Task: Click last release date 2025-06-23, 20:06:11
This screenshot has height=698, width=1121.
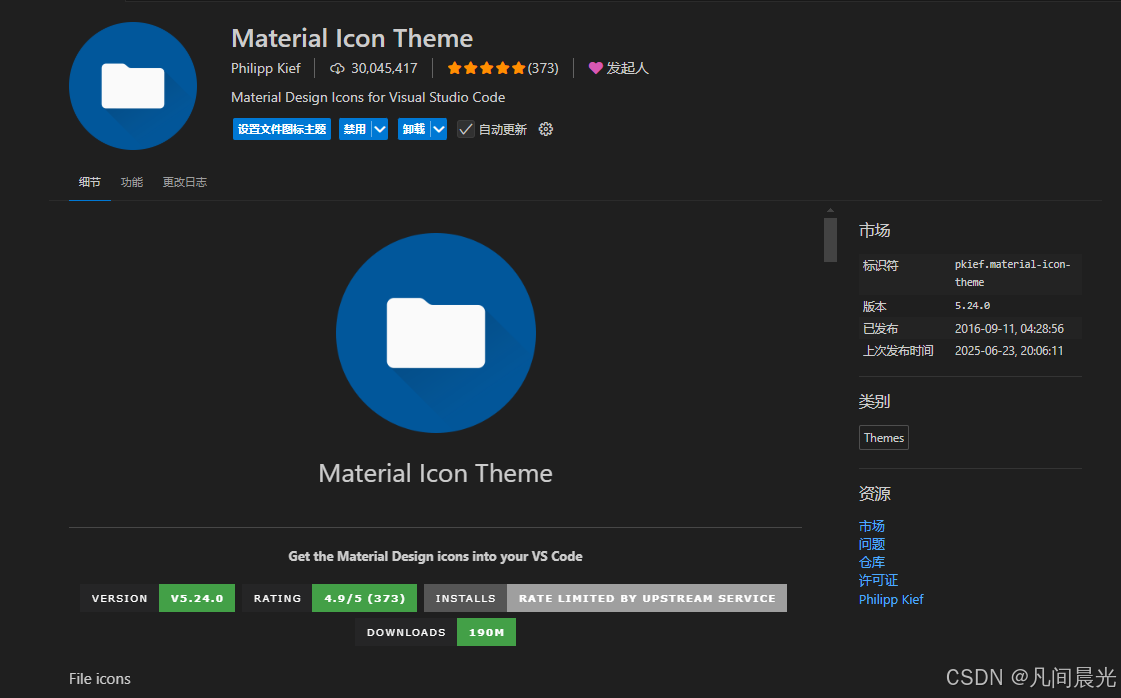Action: pos(1009,350)
